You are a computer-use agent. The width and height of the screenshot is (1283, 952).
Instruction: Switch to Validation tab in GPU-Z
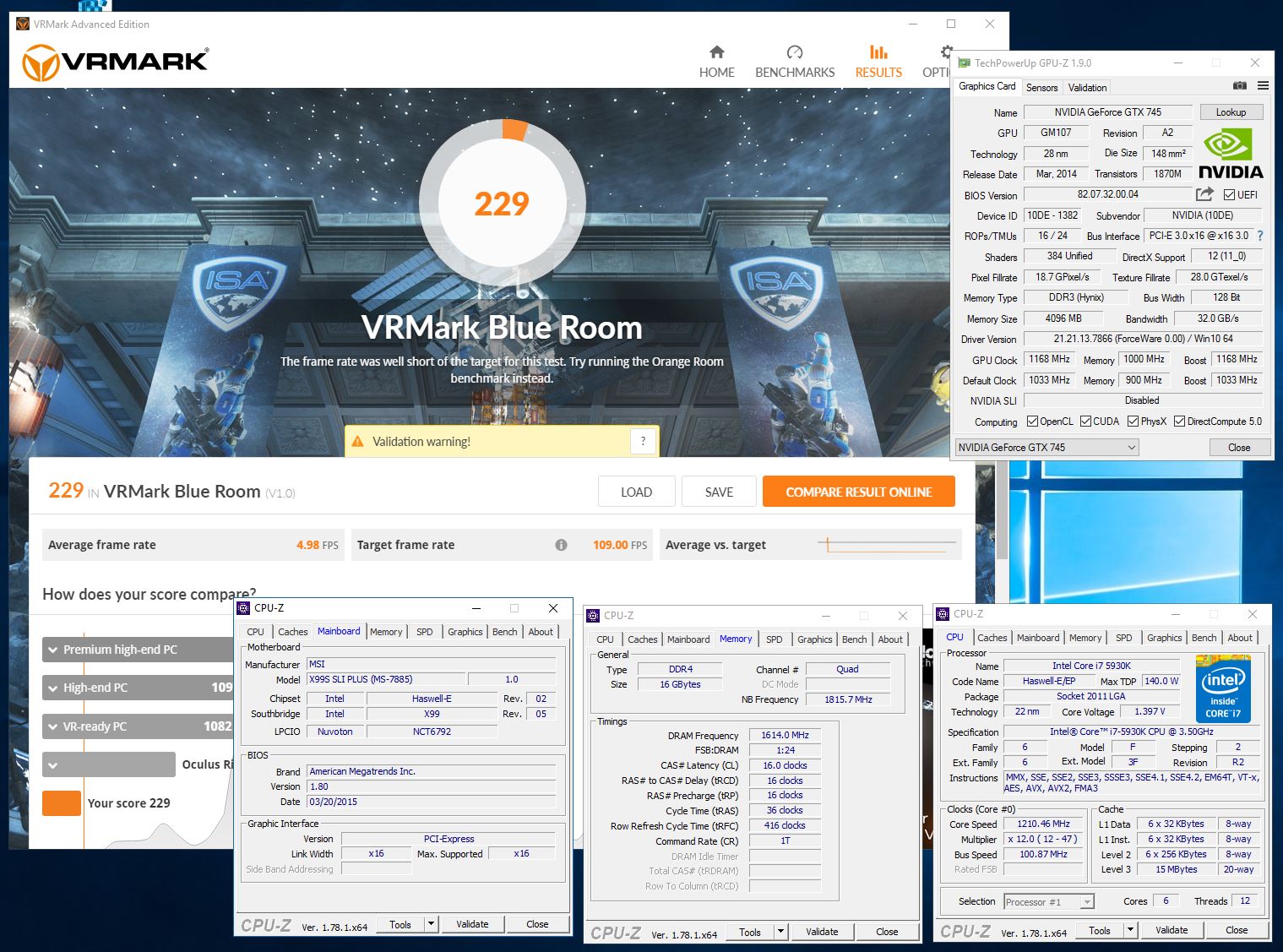[x=1087, y=88]
